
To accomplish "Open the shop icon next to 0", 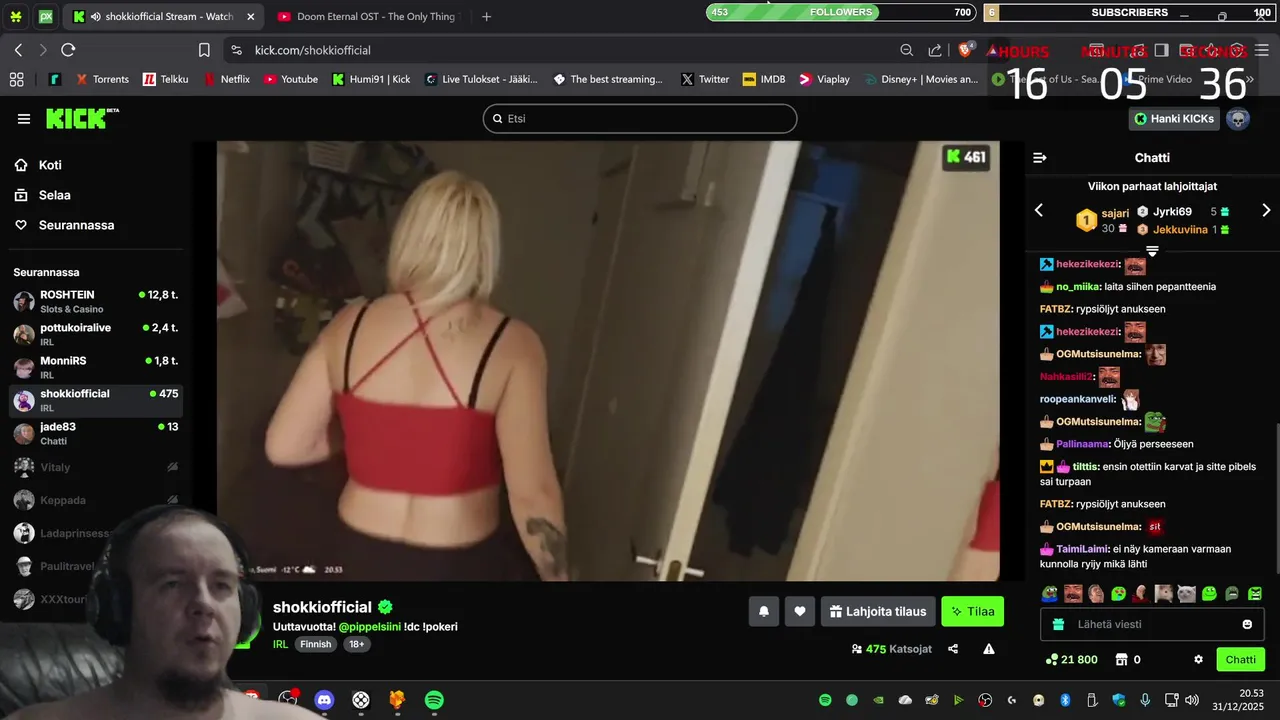I will [1122, 660].
